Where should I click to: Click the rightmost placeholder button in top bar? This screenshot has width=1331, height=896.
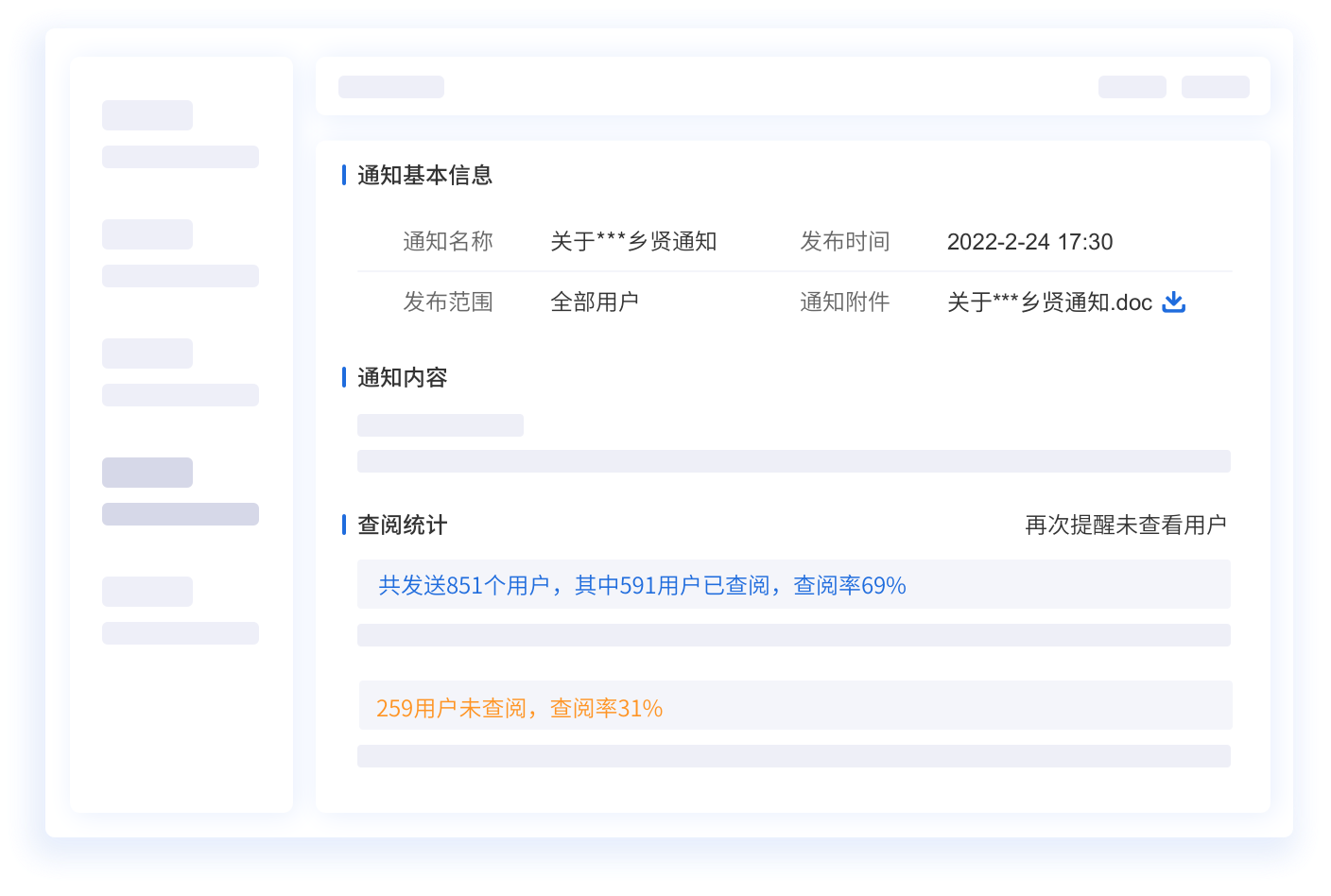tap(1215, 87)
